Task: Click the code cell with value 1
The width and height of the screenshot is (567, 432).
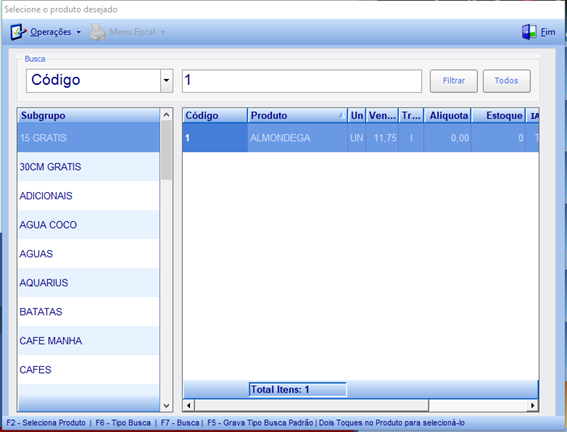Action: pos(215,138)
